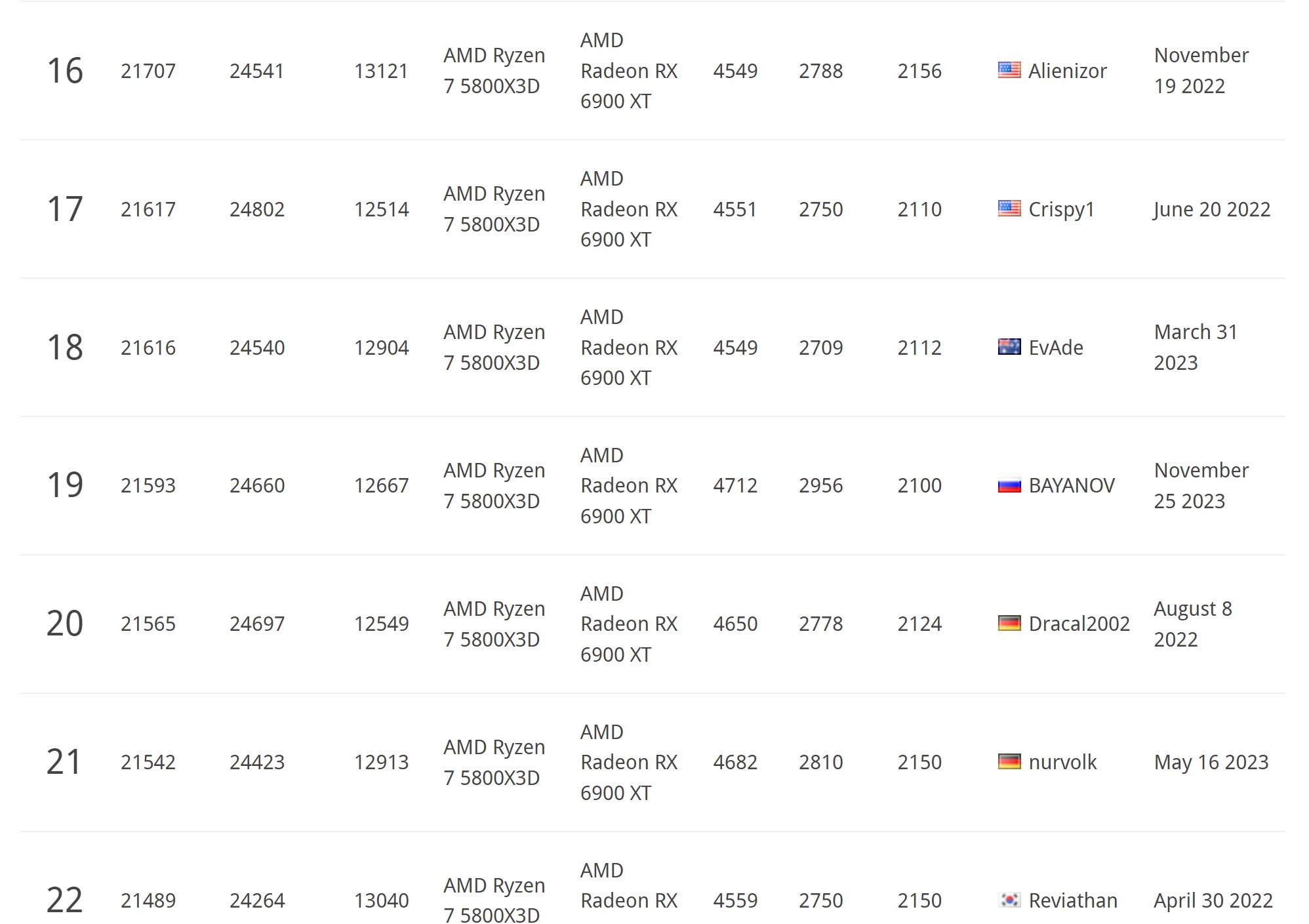Click the AMD Ryzen 7 5800X3D cell in row 19
Screen dimensions: 1309x924
point(494,485)
